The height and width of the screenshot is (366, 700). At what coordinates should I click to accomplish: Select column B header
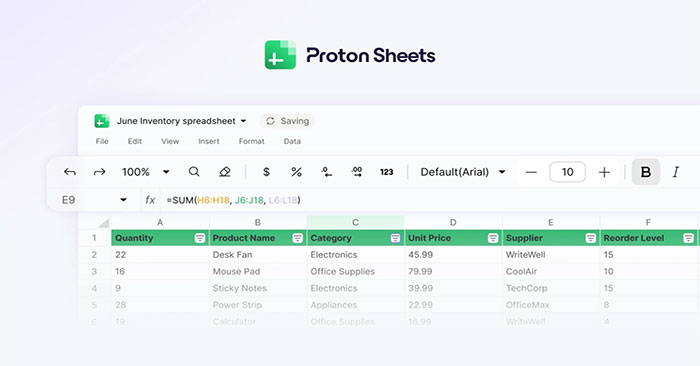point(258,222)
